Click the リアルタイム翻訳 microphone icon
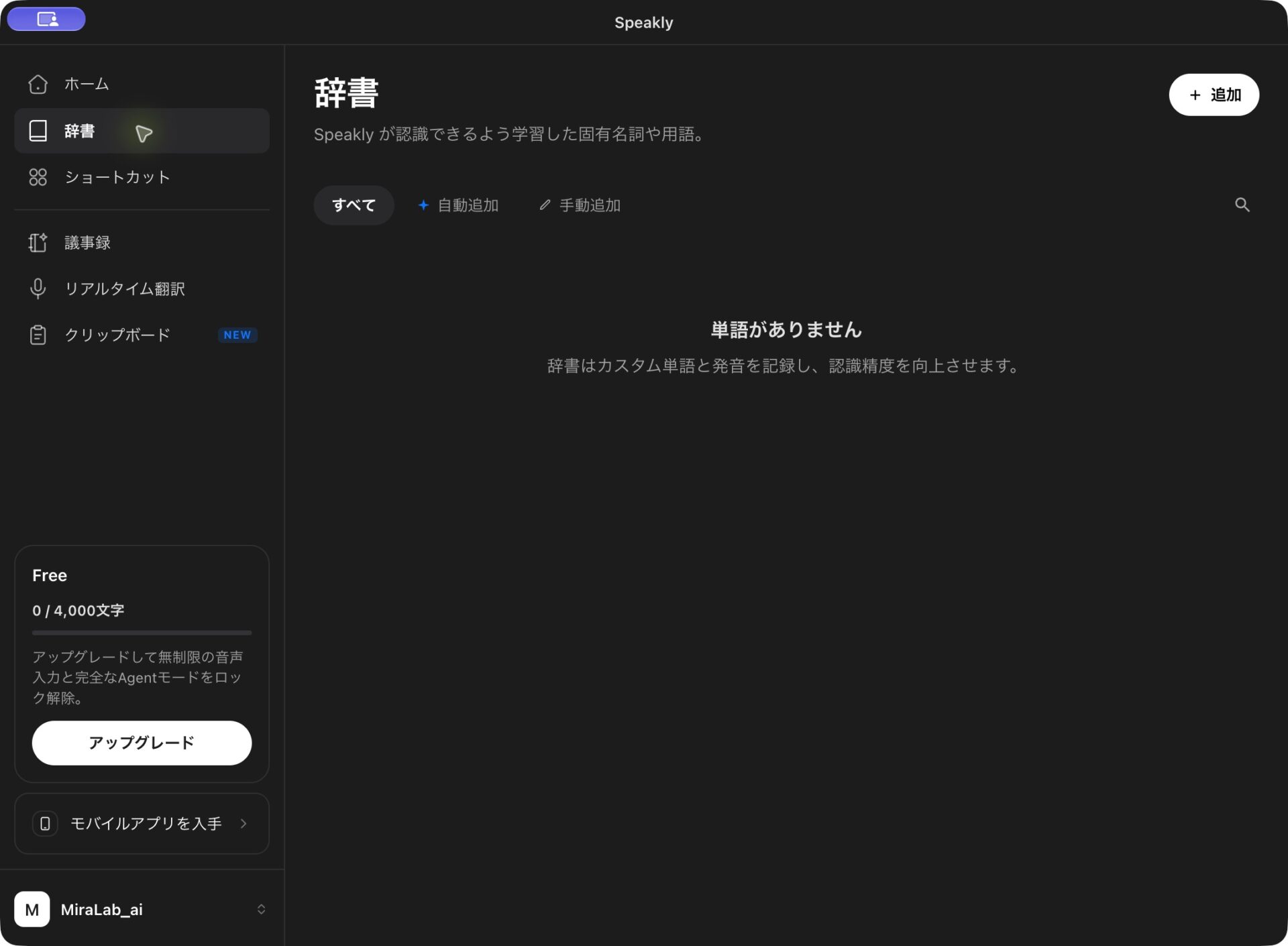The image size is (1288, 946). (38, 288)
